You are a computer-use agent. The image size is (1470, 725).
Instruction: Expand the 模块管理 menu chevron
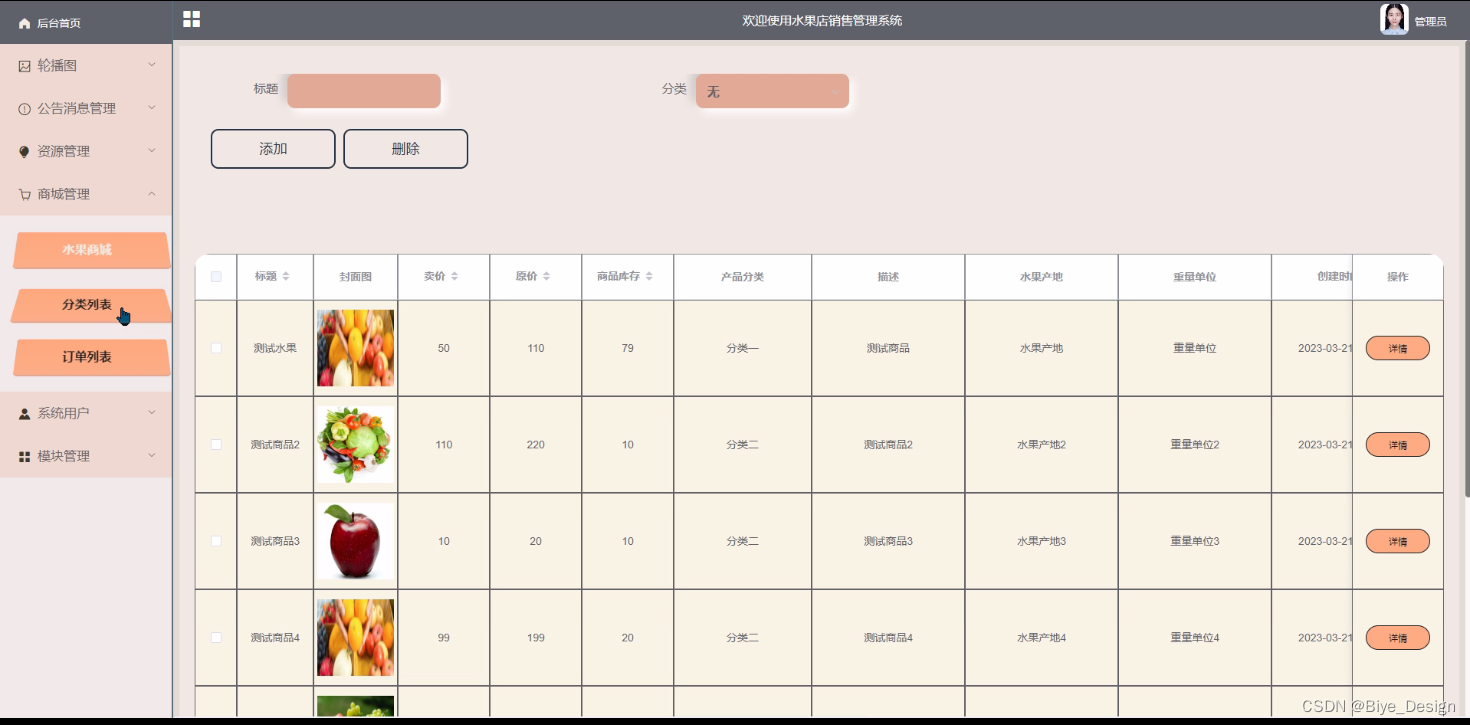pyautogui.click(x=152, y=455)
